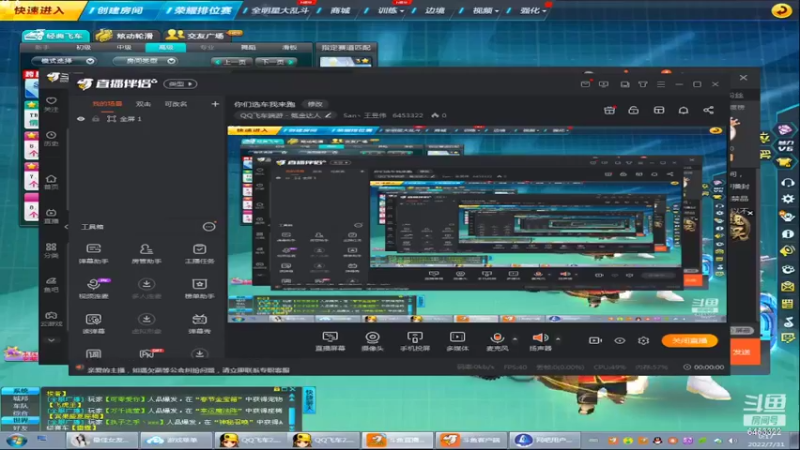Click 关闭直播 orange button
The width and height of the screenshot is (800, 450).
(689, 340)
